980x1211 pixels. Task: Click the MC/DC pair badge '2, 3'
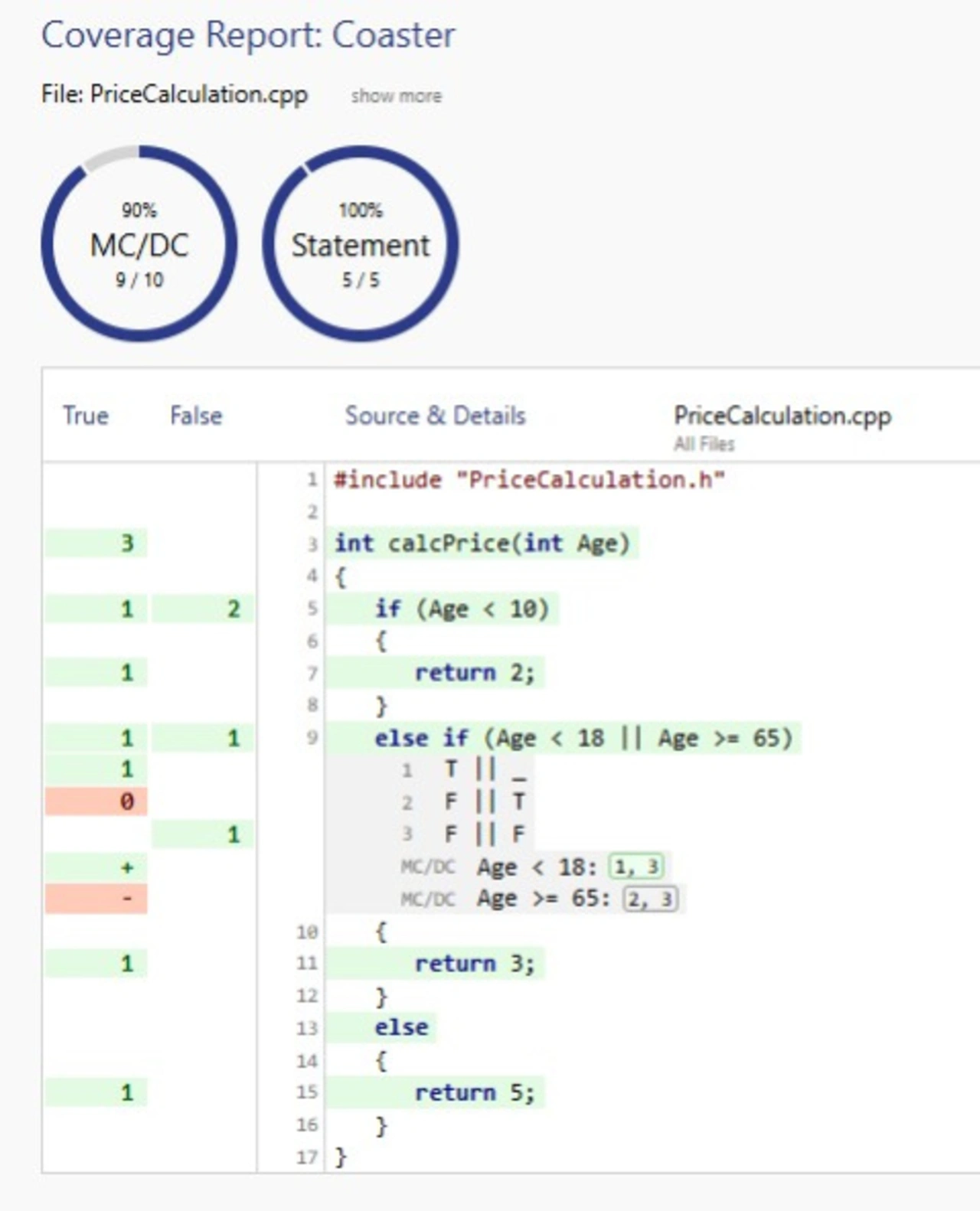click(x=650, y=899)
